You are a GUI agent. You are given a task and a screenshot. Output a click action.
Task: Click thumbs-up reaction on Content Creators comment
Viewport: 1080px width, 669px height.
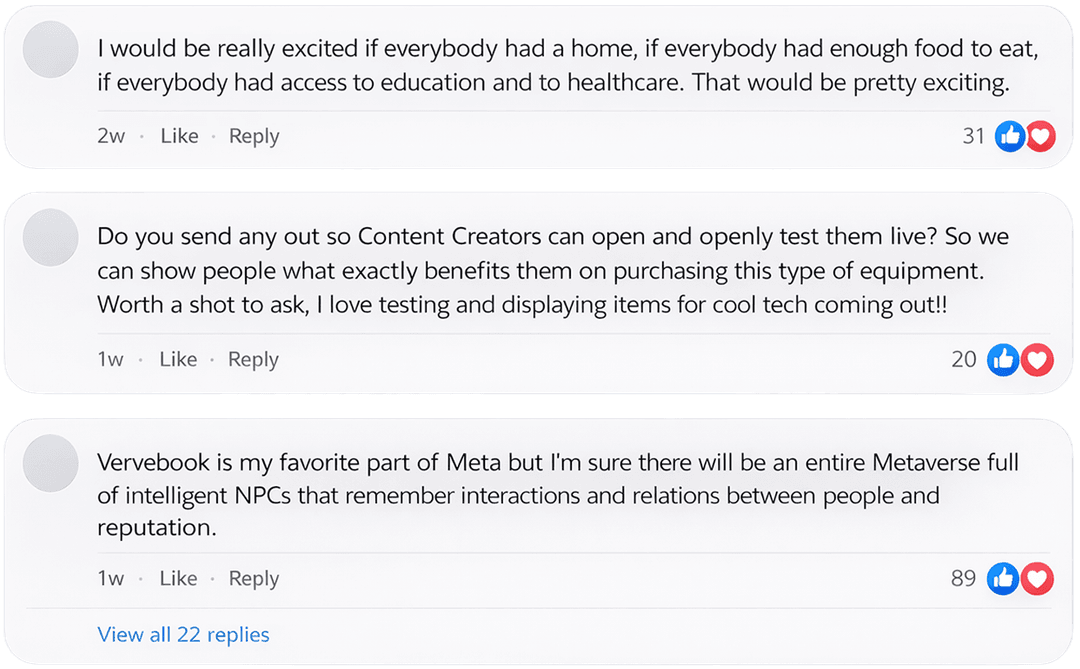tap(1003, 359)
